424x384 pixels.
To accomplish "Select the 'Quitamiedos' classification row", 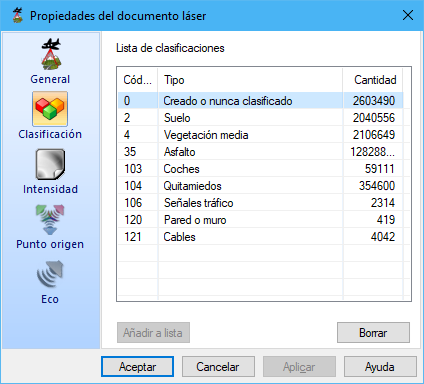I will (x=260, y=186).
